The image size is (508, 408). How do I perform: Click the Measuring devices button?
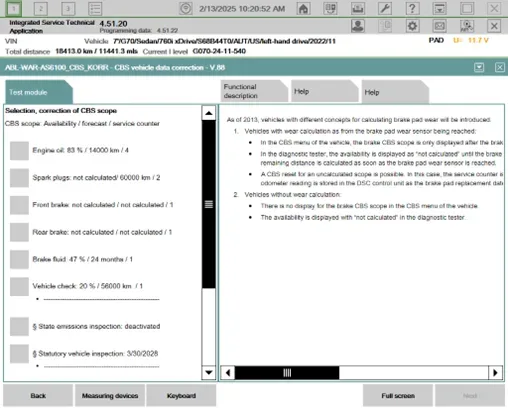pyautogui.click(x=110, y=396)
